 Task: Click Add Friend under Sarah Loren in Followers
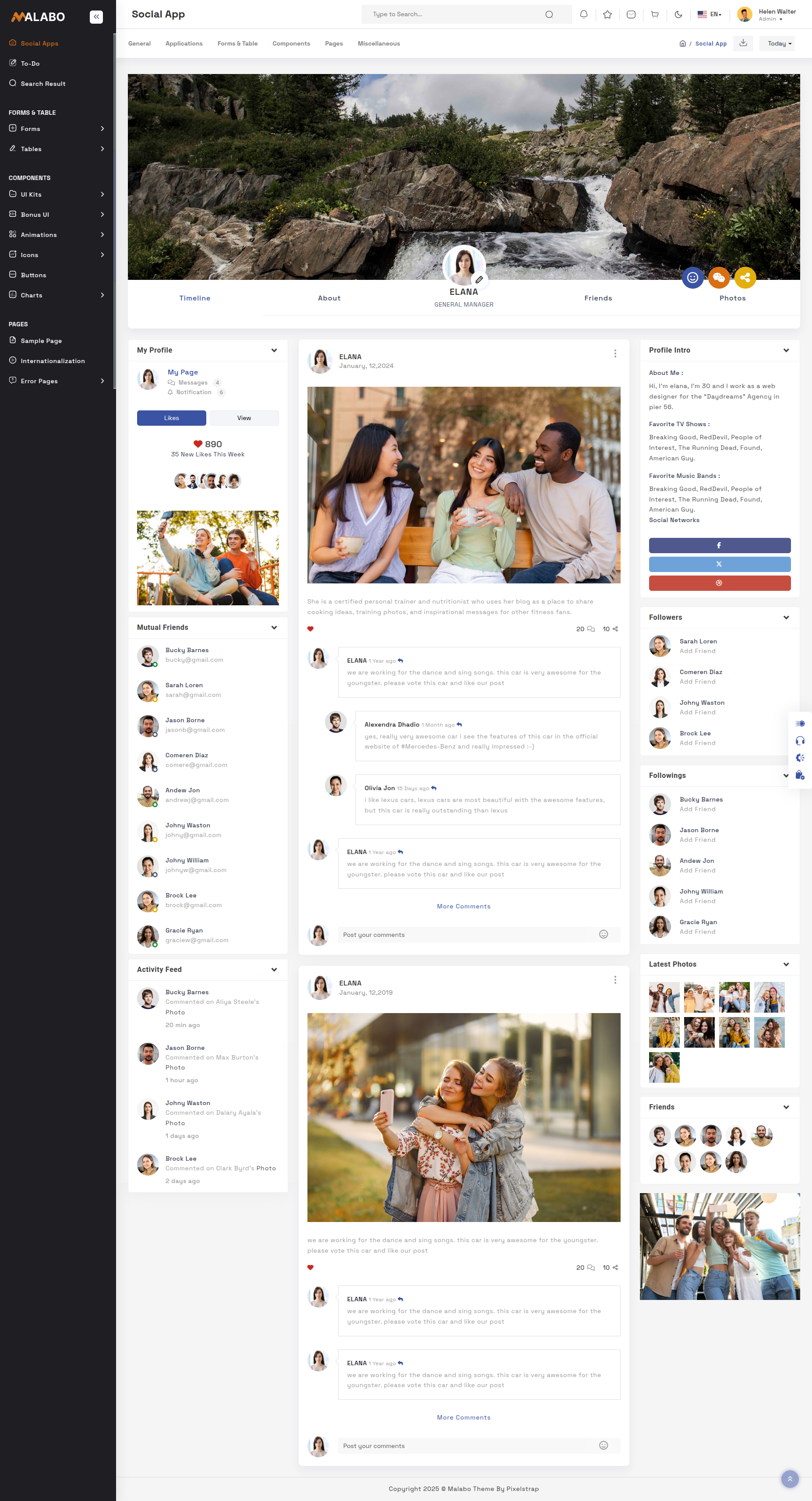click(697, 651)
